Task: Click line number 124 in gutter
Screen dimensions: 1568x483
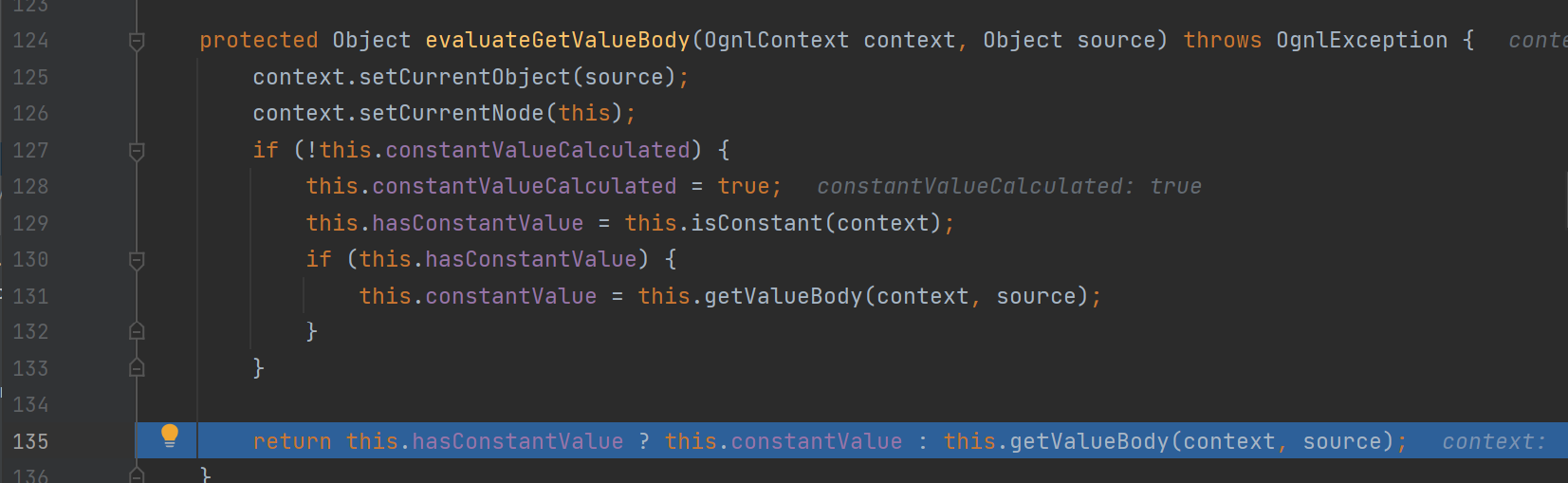Action: coord(30,41)
